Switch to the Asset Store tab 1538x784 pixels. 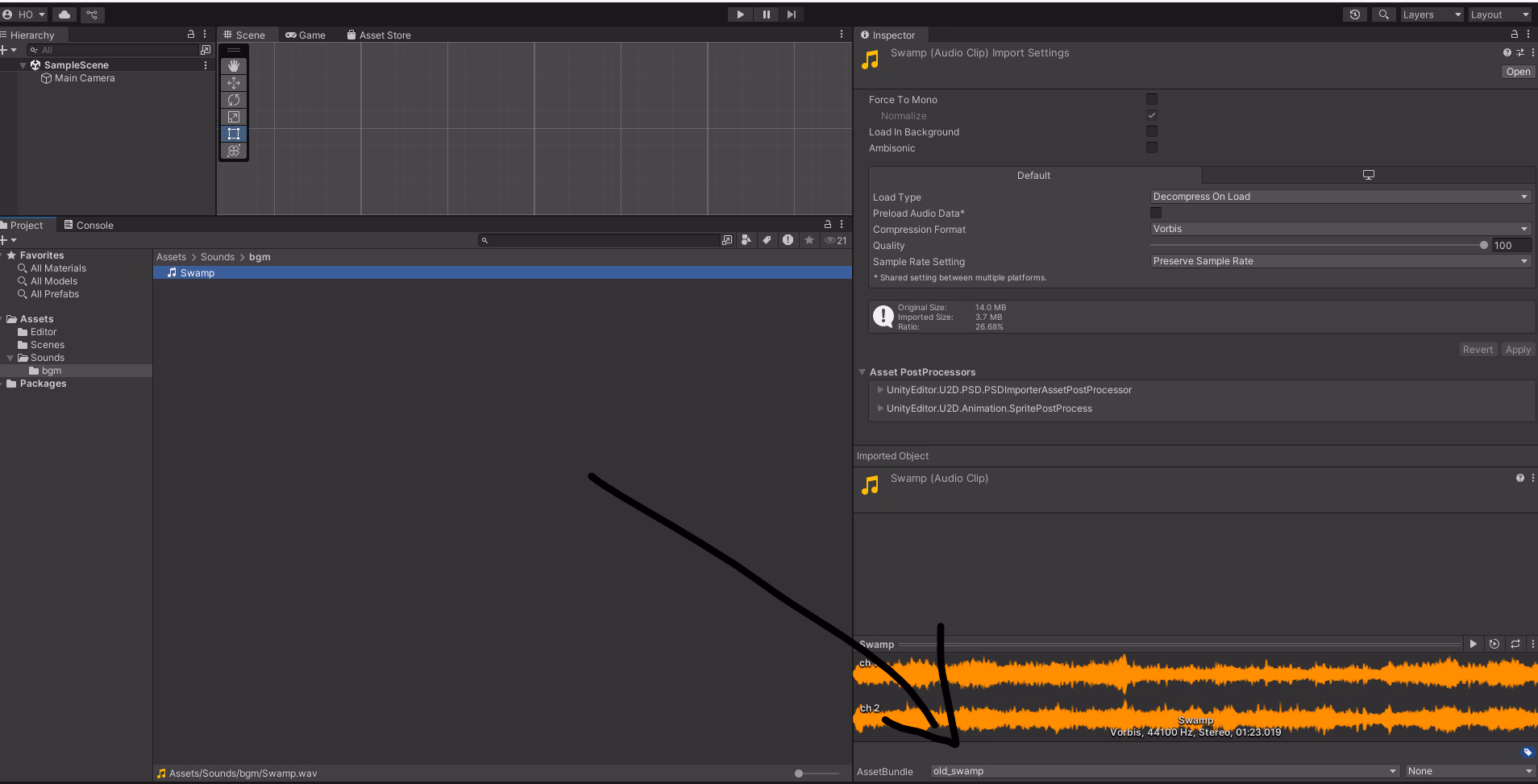pyautogui.click(x=379, y=35)
